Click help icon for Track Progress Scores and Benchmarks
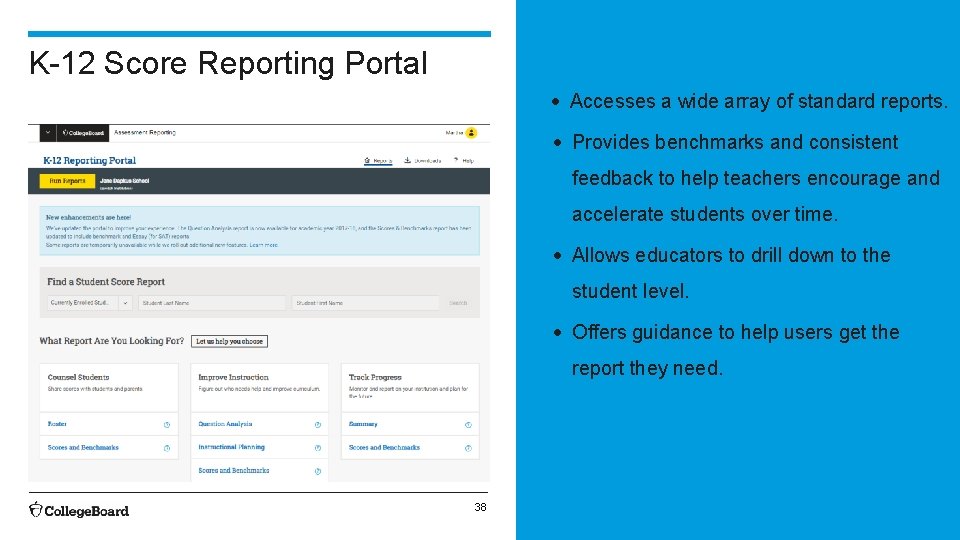Viewport: 960px width, 540px height. [468, 448]
